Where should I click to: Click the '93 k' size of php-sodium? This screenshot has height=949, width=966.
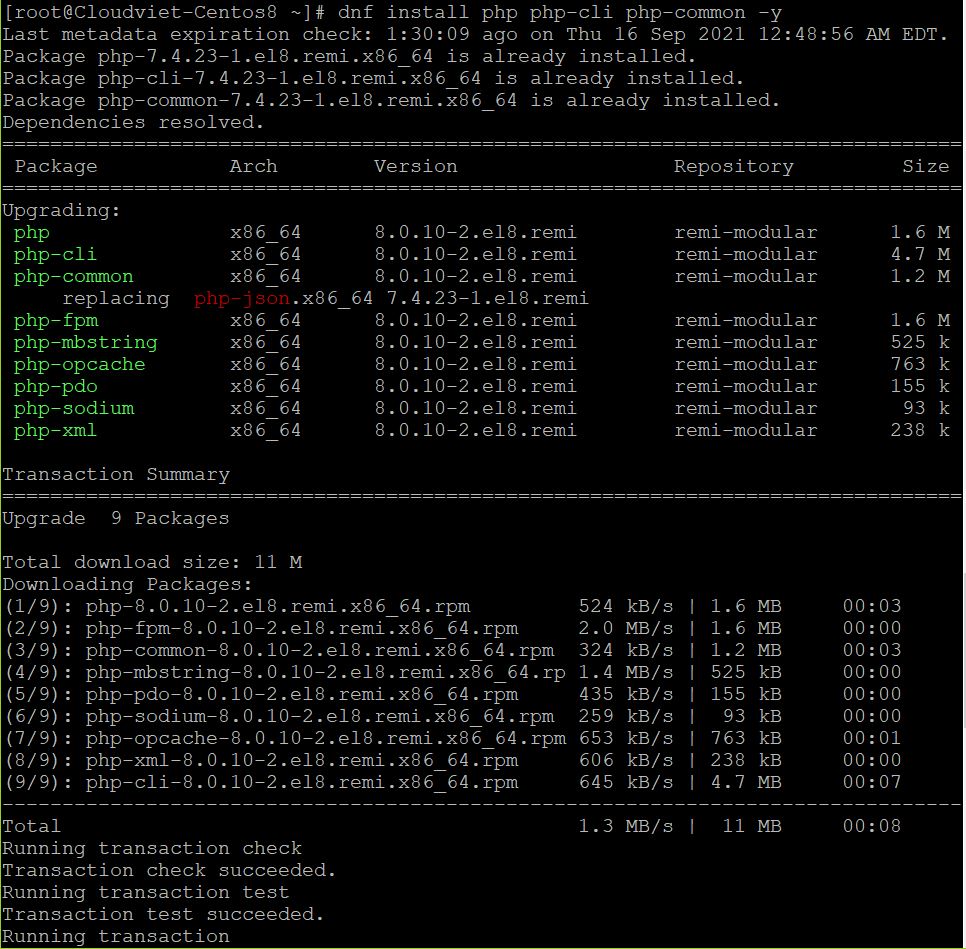[926, 409]
